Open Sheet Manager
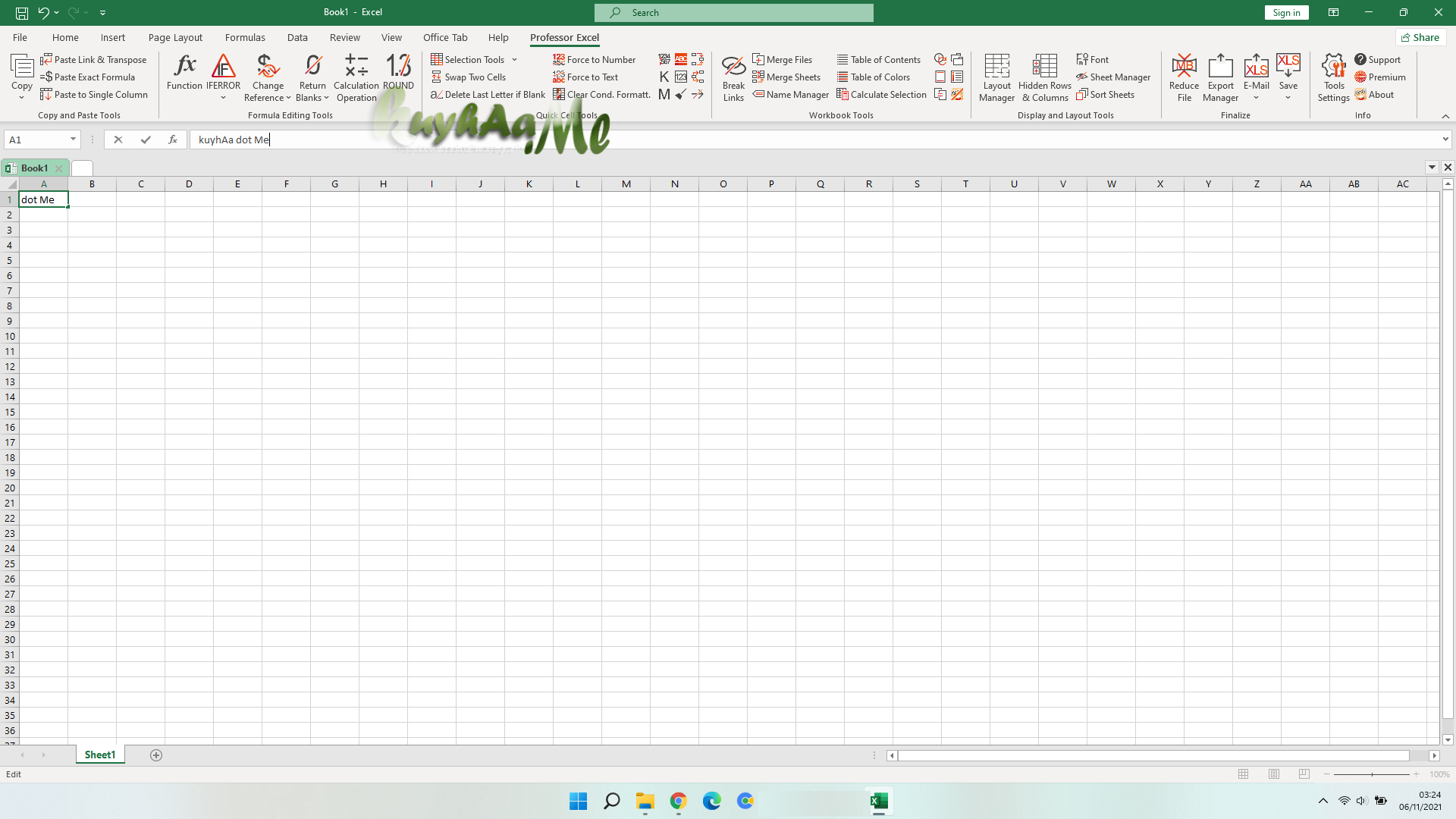 1113,77
